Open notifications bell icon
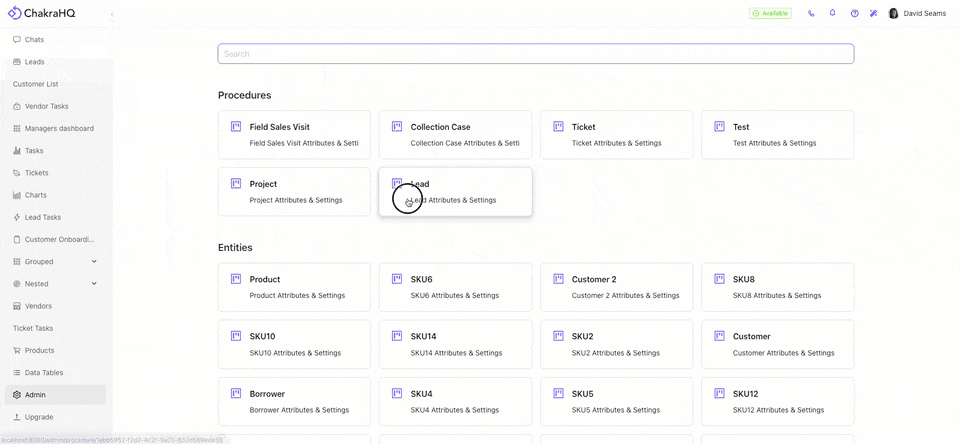Image resolution: width=960 pixels, height=444 pixels. pos(832,14)
